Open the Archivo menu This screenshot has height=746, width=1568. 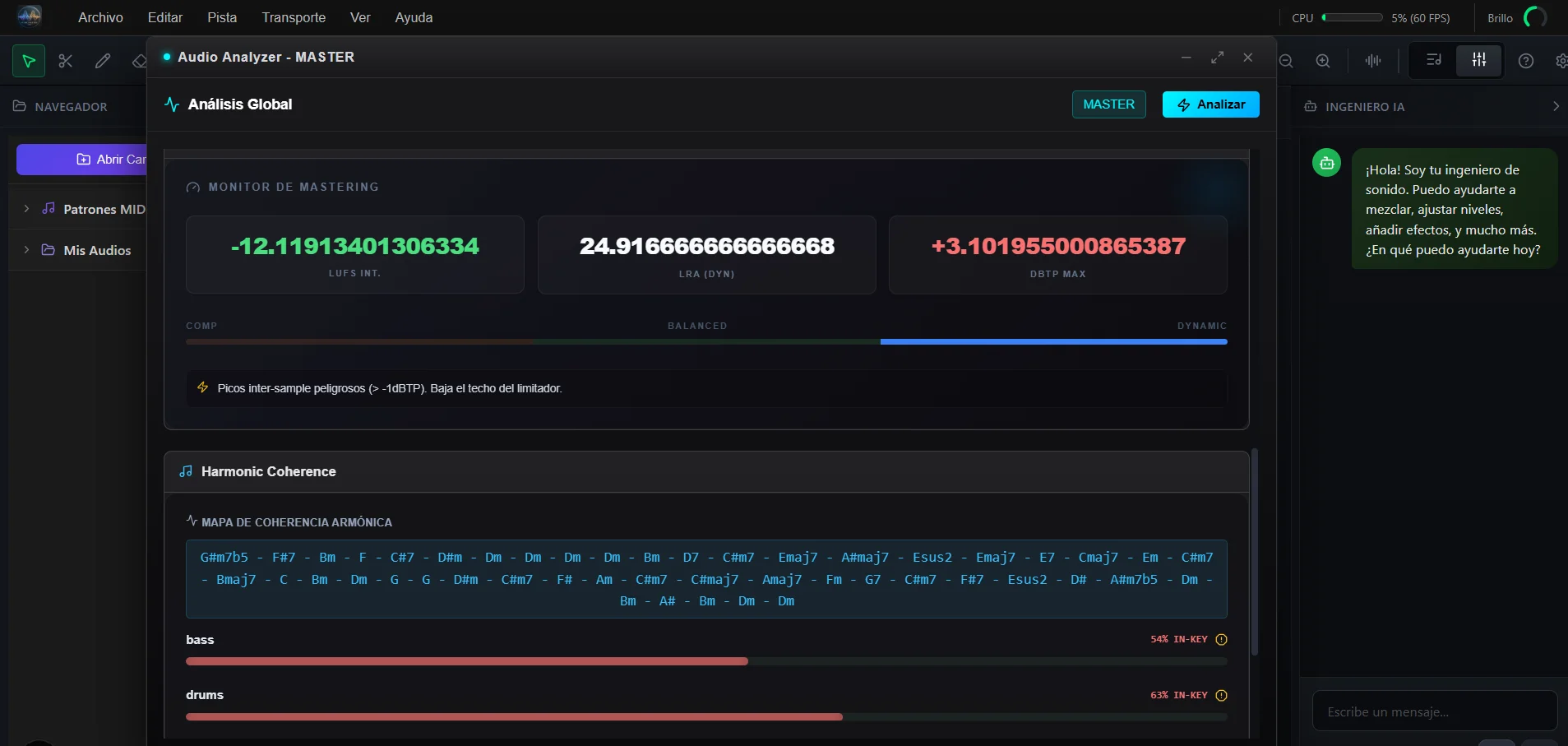[100, 17]
